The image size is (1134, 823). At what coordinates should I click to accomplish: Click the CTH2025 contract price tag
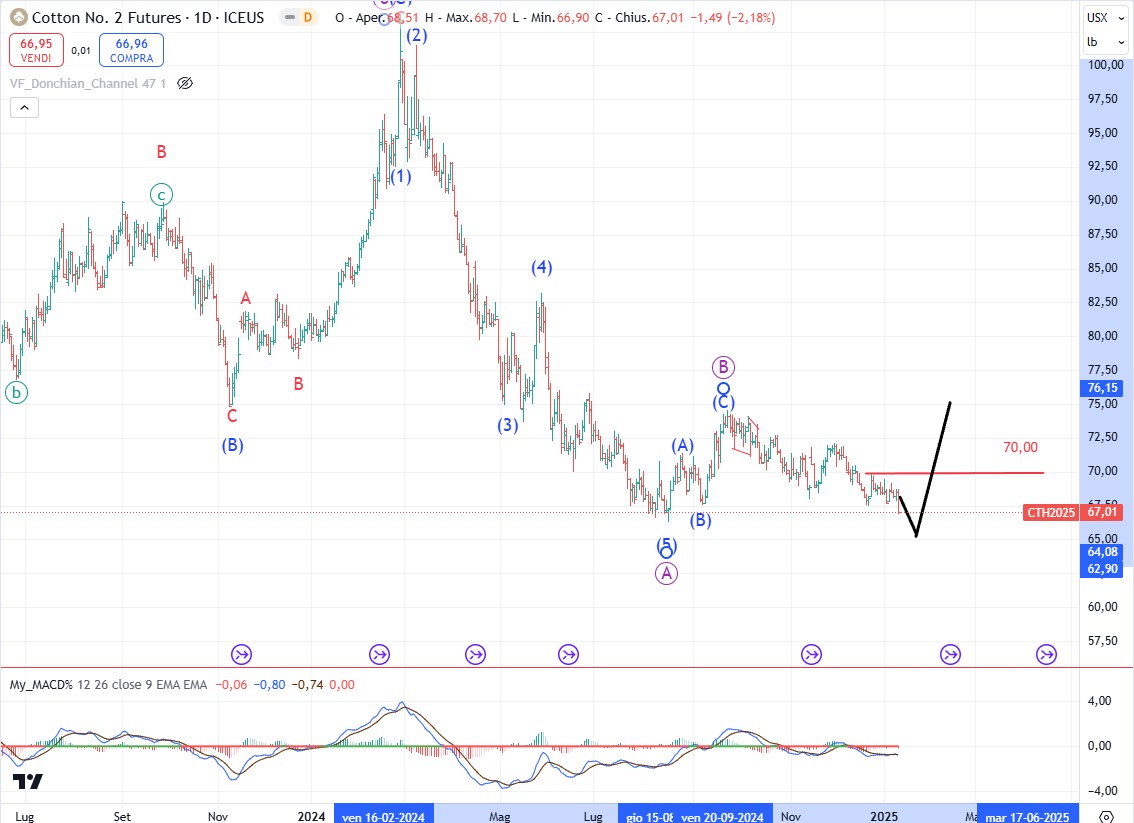tap(1052, 513)
